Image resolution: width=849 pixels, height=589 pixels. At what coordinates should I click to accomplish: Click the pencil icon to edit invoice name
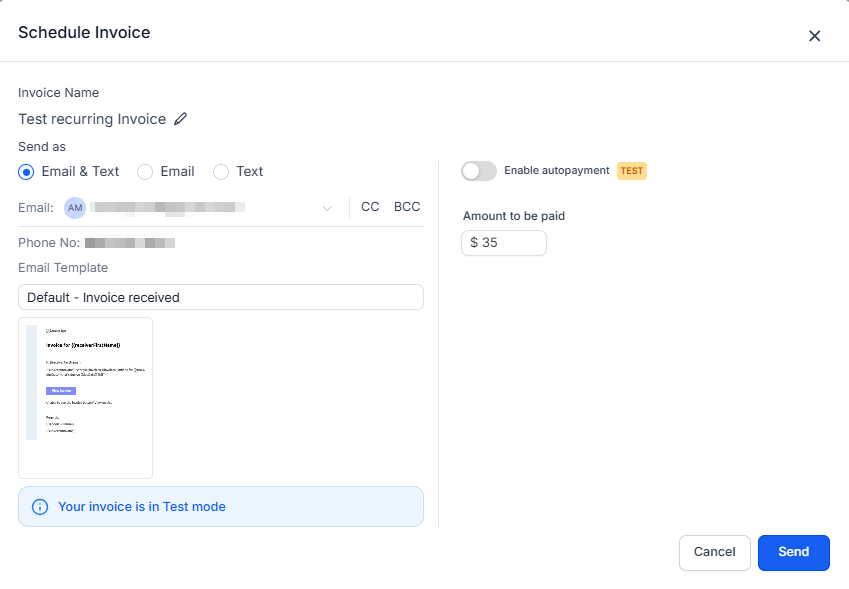pyautogui.click(x=180, y=119)
